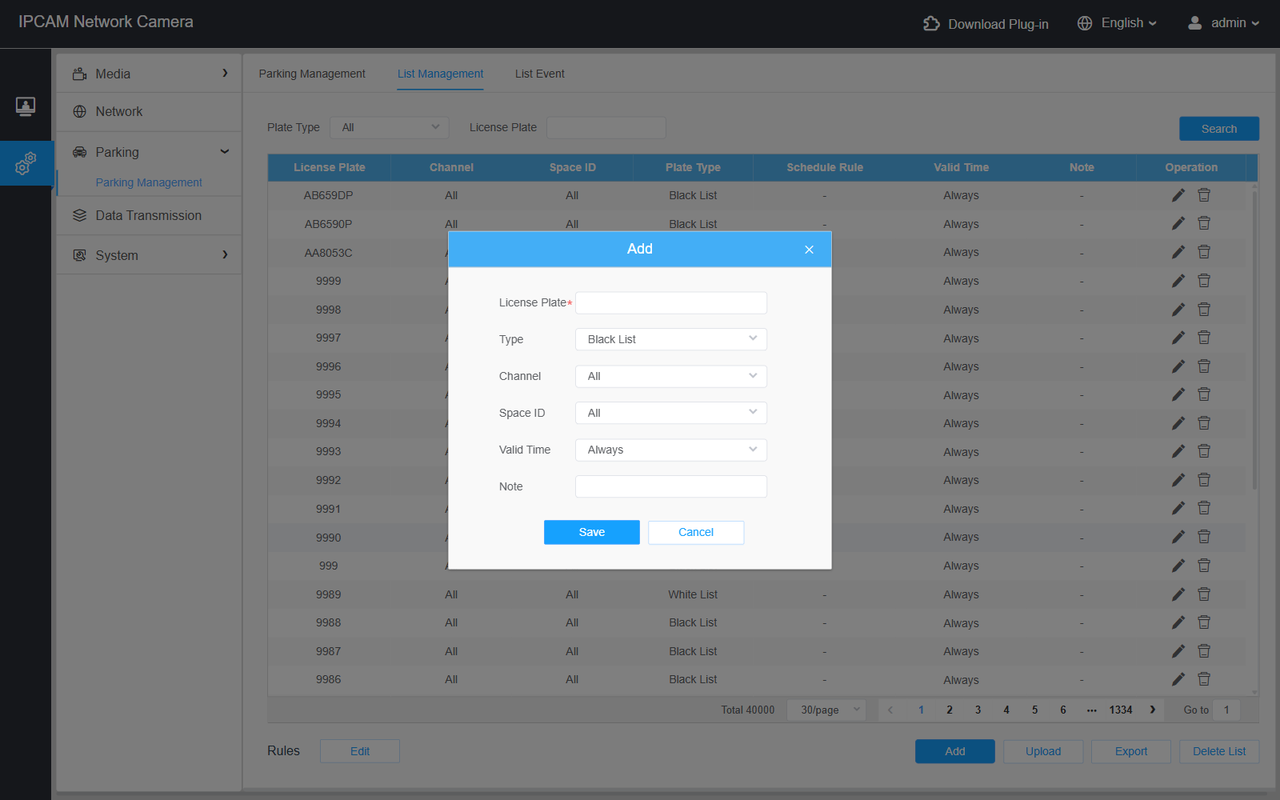Edit the 9993 plate entry
Image resolution: width=1280 pixels, height=800 pixels.
[x=1178, y=451]
